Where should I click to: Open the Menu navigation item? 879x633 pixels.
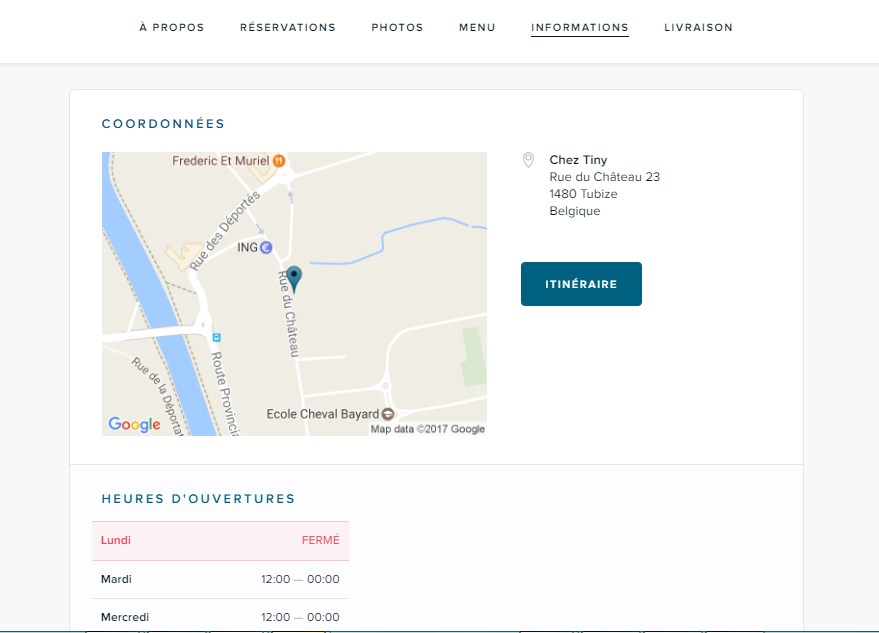[x=477, y=27]
